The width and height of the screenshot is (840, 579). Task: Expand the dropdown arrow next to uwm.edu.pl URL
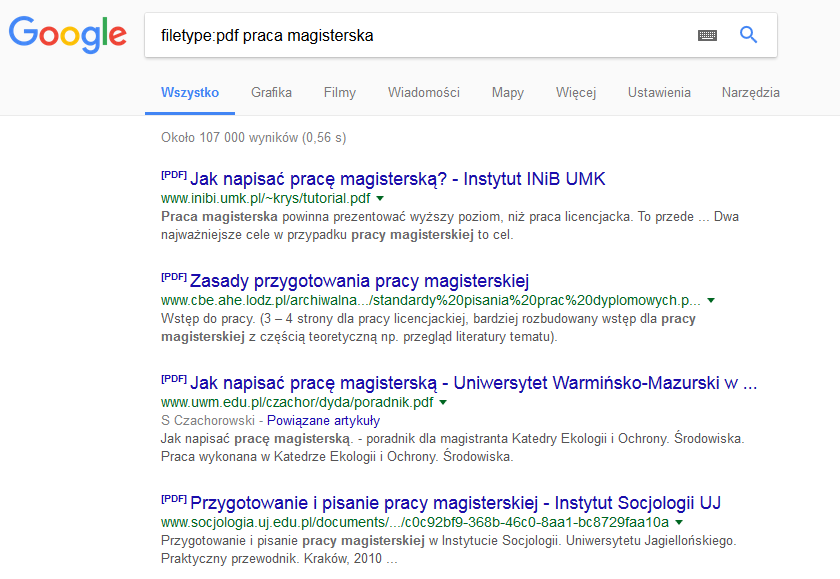[x=443, y=402]
